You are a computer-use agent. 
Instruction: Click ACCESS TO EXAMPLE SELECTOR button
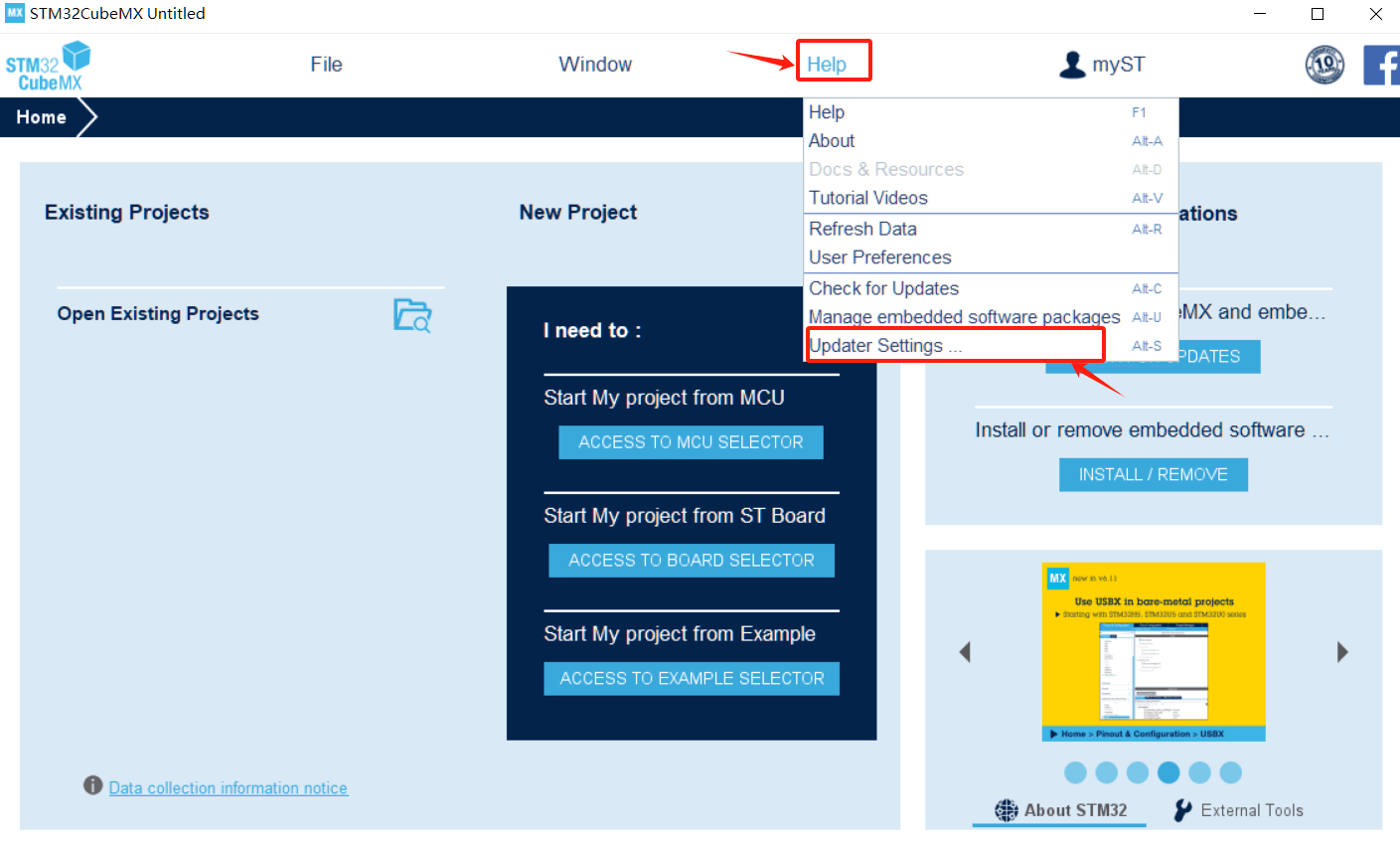tap(692, 679)
